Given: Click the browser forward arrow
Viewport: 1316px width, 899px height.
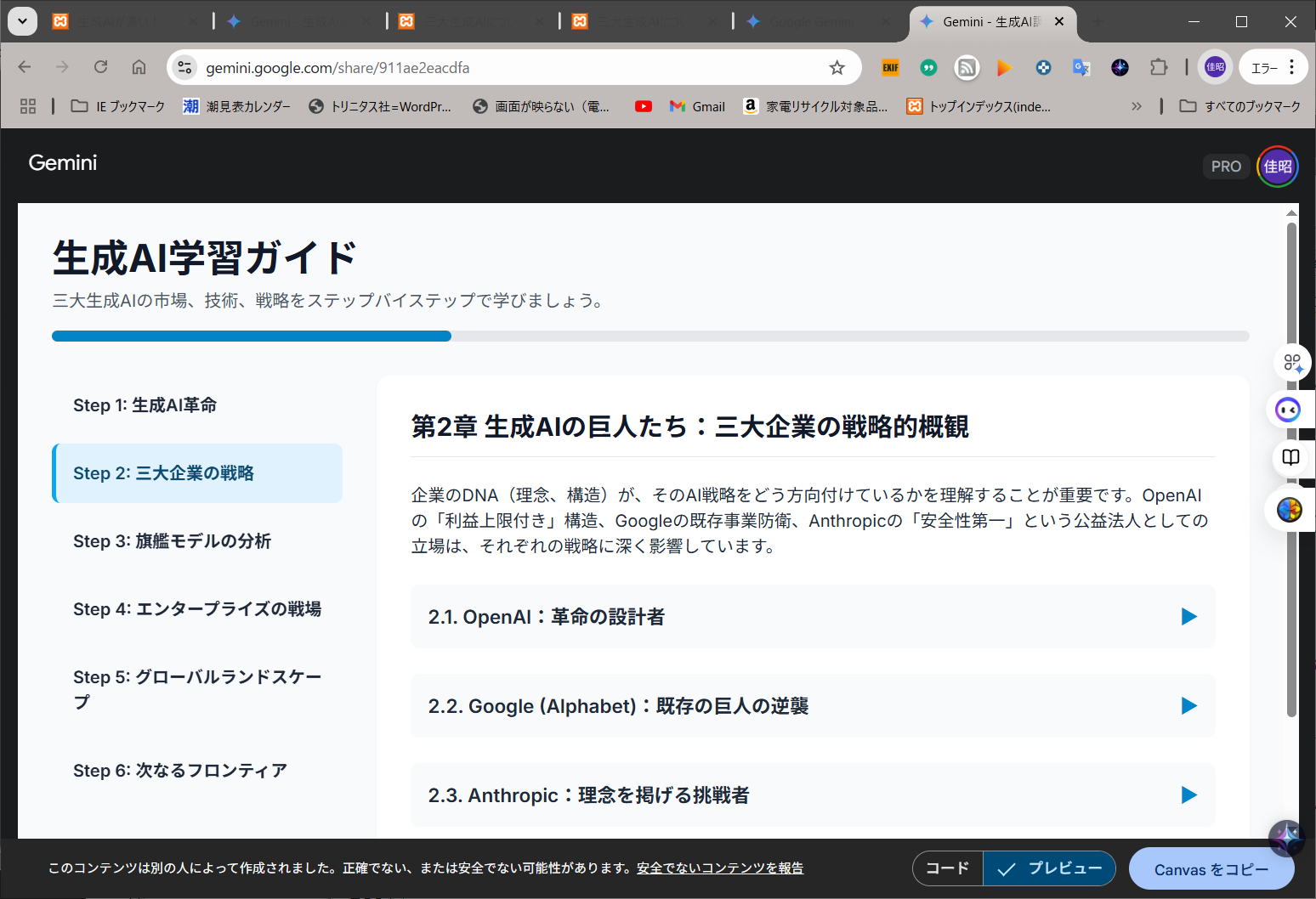Looking at the screenshot, I should (x=62, y=67).
